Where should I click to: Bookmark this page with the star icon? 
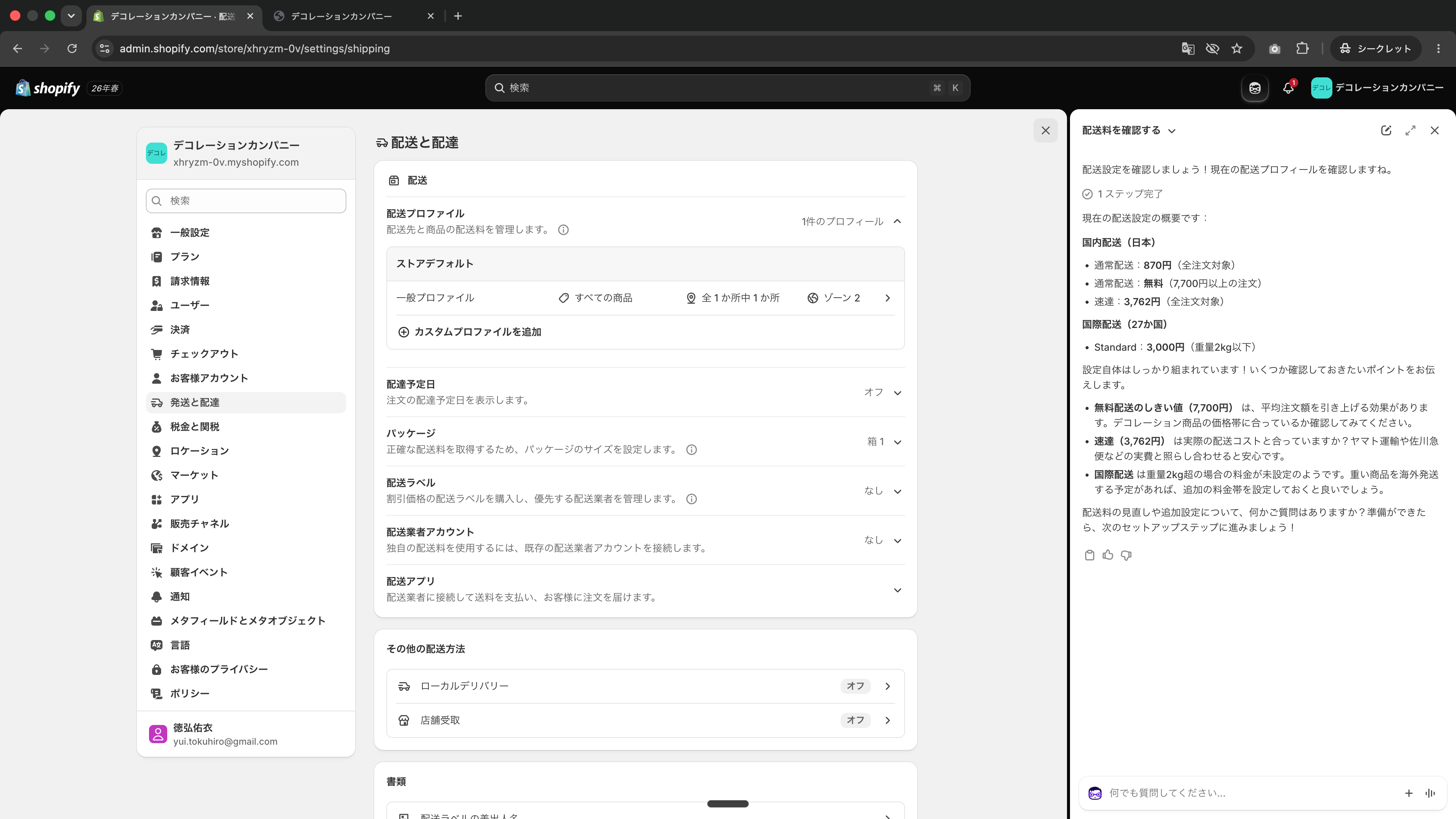coord(1237,49)
